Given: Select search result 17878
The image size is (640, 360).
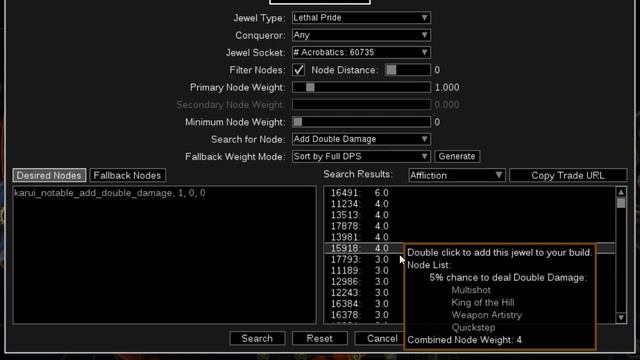Looking at the screenshot, I should click(x=469, y=226).
